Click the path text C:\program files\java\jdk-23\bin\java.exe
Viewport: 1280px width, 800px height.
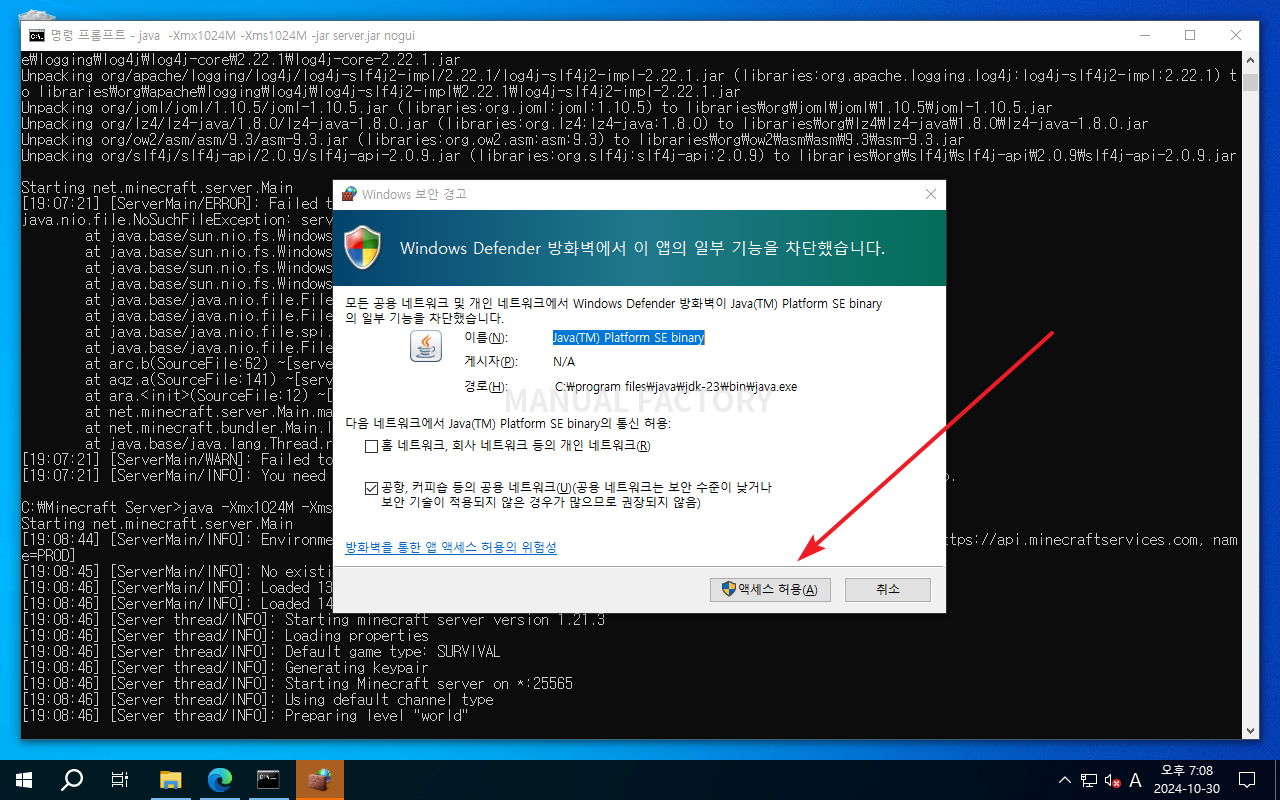(676, 387)
